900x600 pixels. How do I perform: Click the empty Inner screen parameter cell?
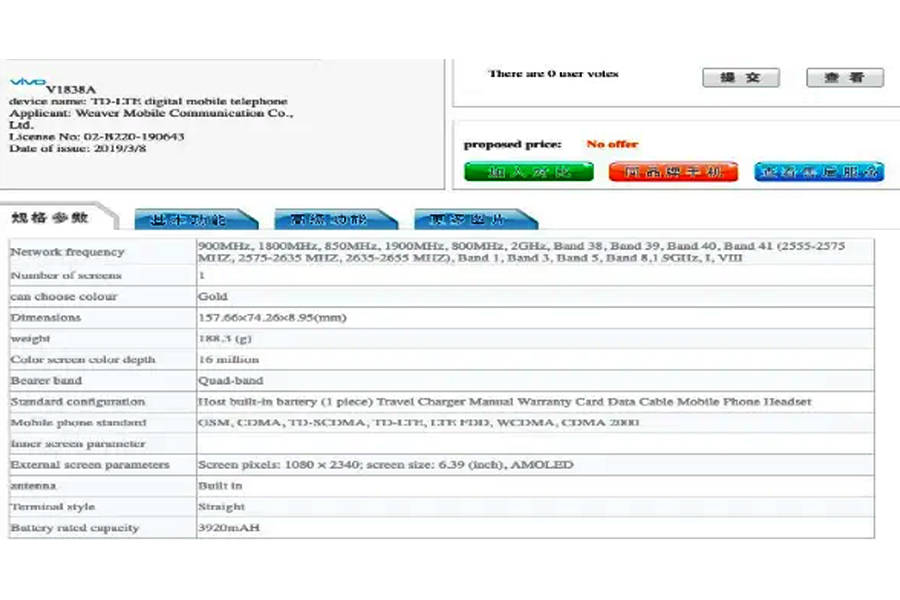pyautogui.click(x=535, y=443)
